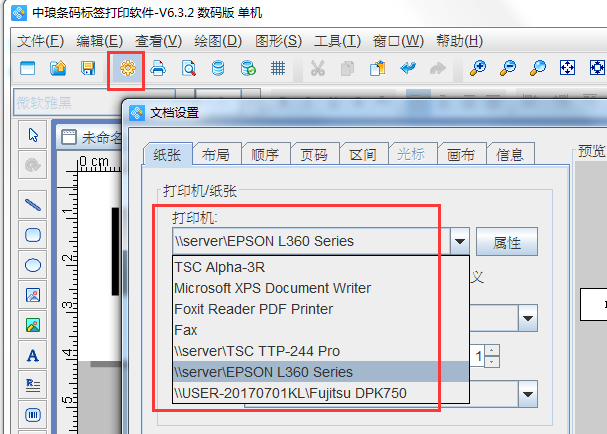
Task: Select the ellipse drawing tool
Action: point(33,265)
